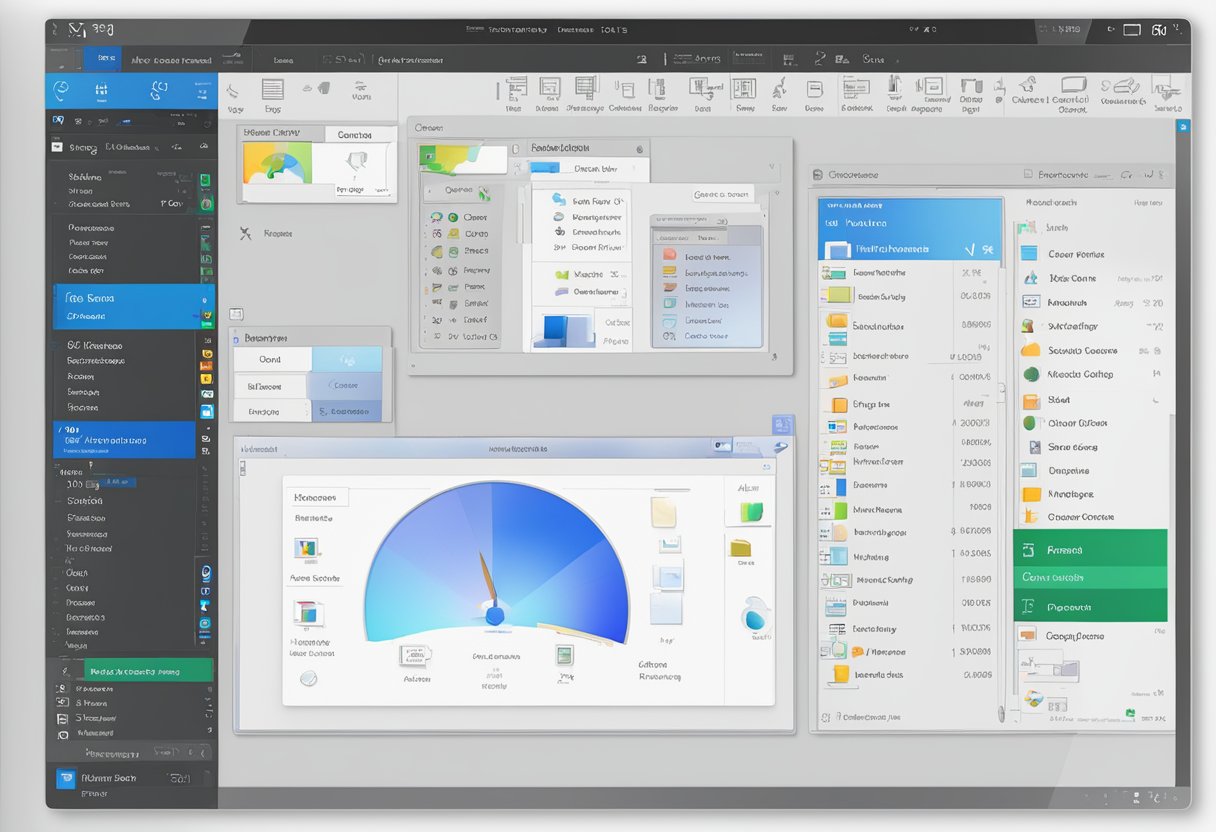Open the green folder icon in the gauge window
This screenshot has width=1216, height=832.
tap(750, 513)
